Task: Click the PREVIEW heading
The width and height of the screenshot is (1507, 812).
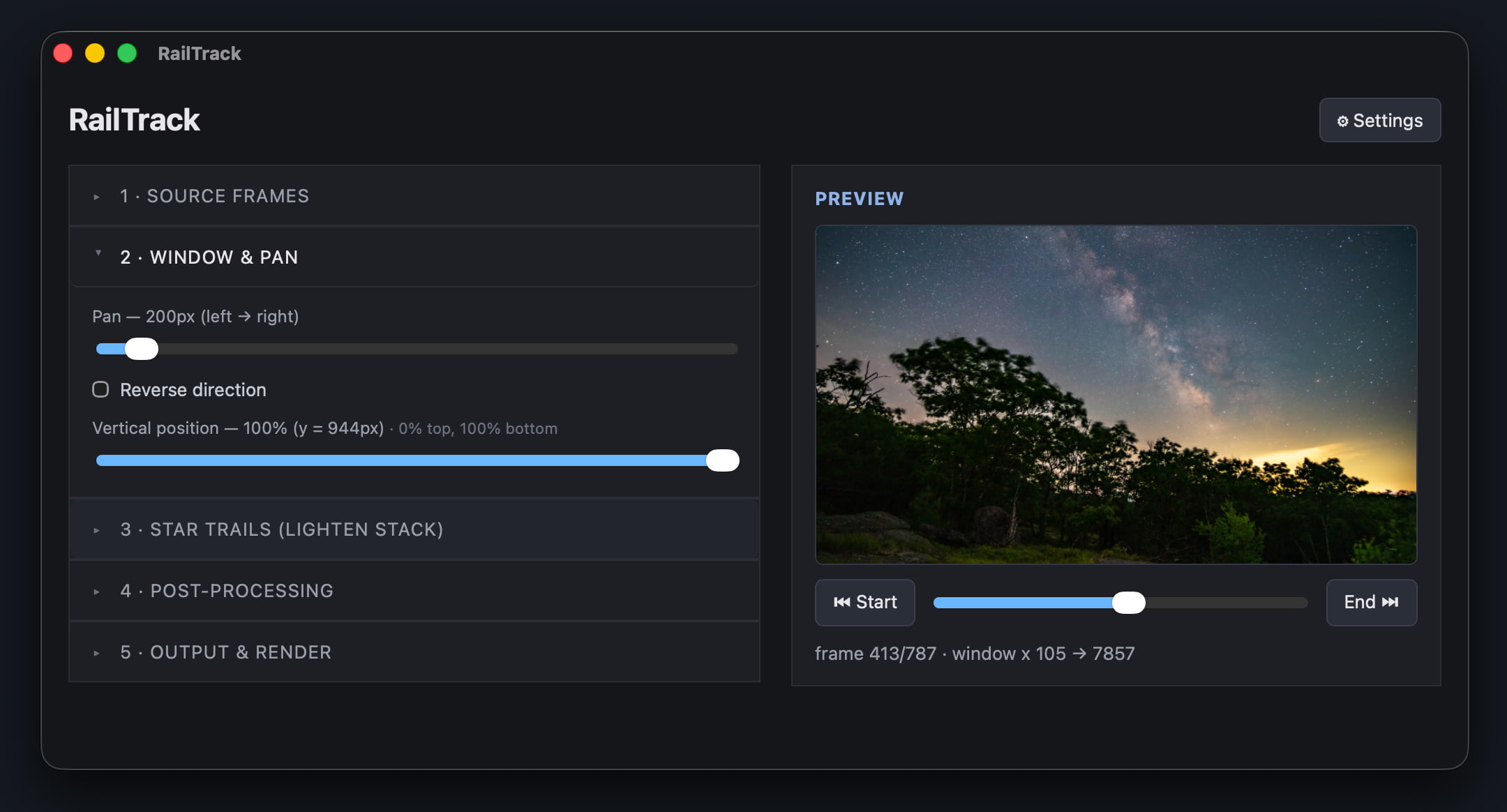Action: point(859,199)
